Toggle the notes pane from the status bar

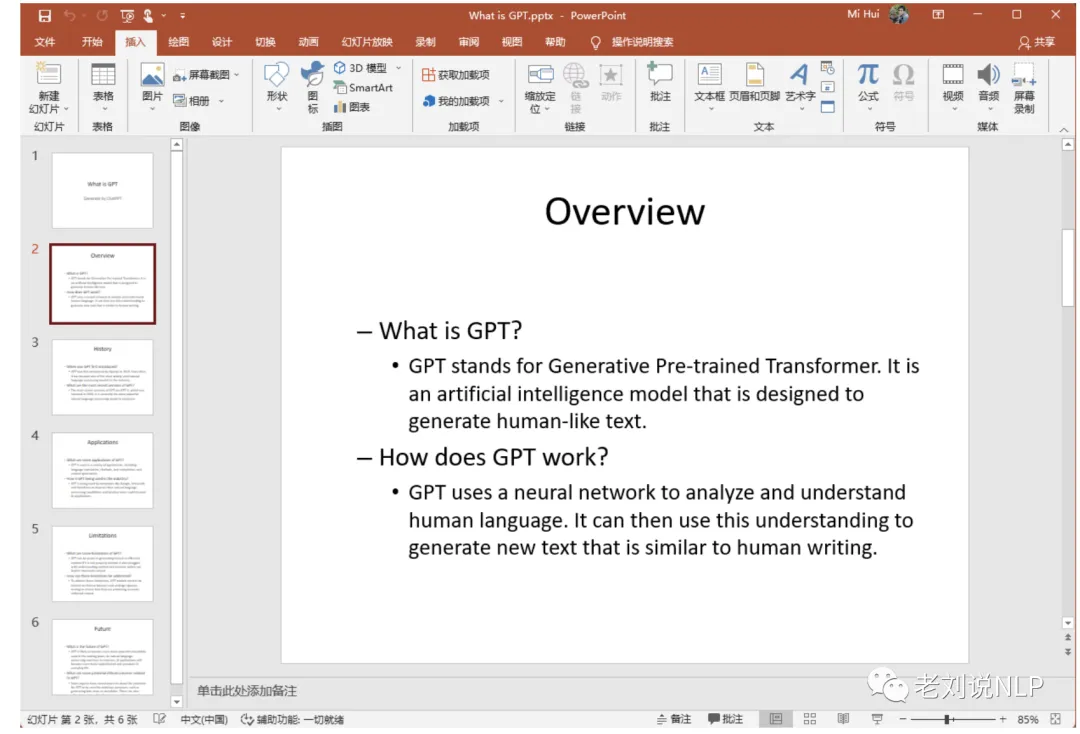pyautogui.click(x=672, y=718)
